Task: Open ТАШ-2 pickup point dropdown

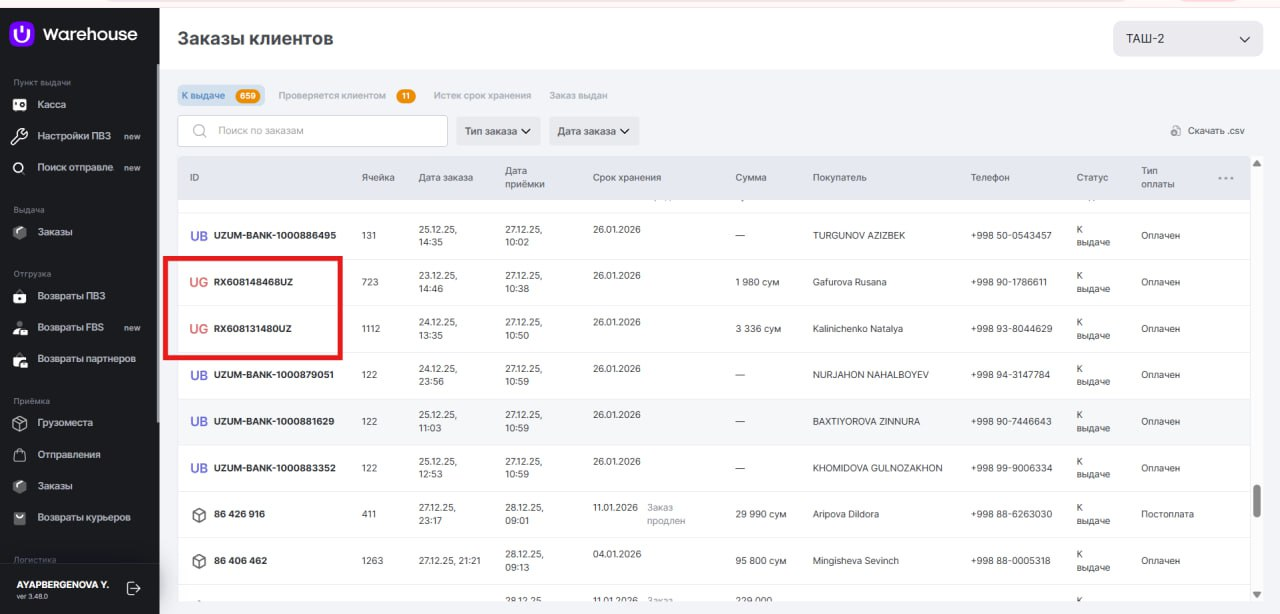Action: coord(1188,39)
